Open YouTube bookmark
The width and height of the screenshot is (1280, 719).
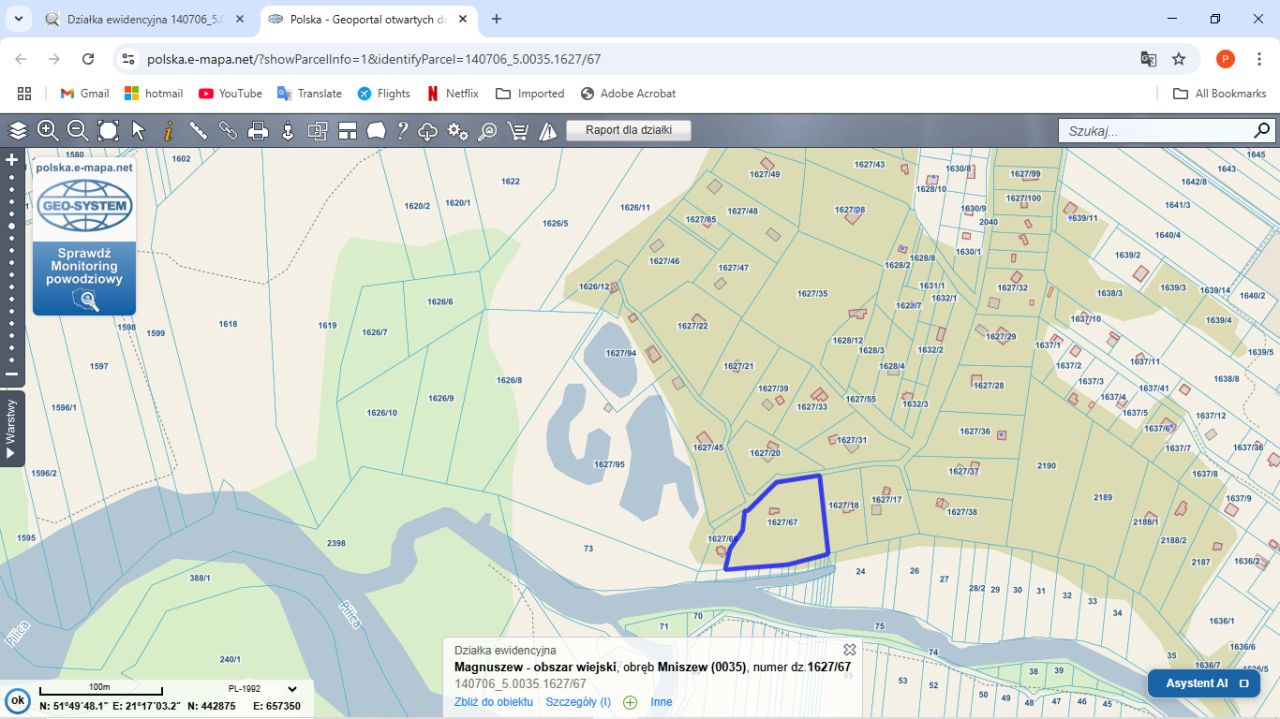point(230,93)
